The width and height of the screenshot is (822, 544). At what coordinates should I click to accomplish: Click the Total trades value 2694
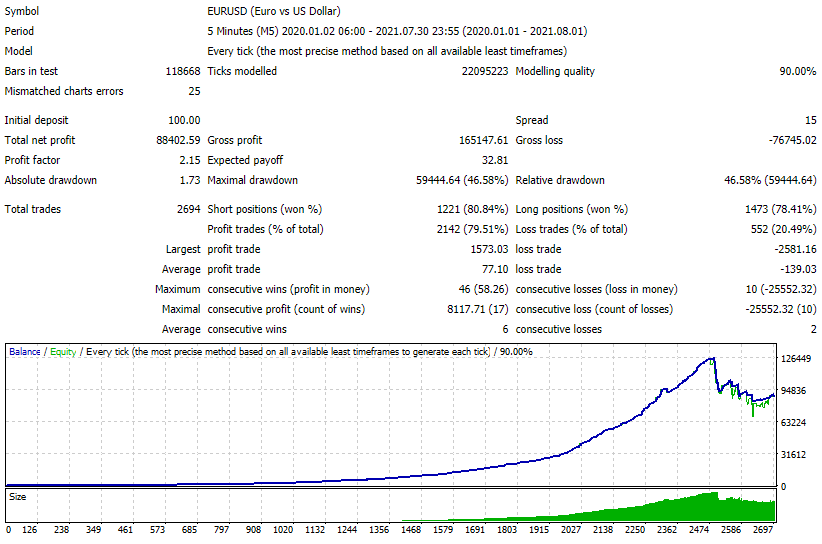point(189,209)
